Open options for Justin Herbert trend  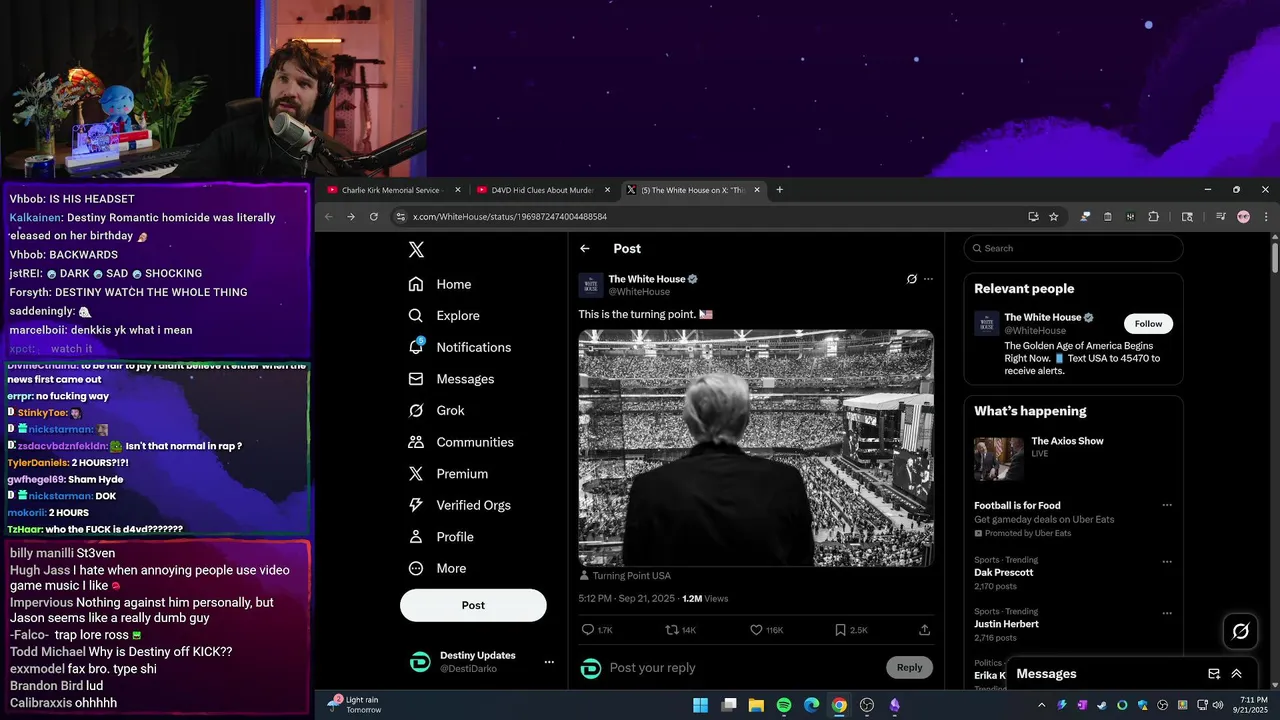[x=1166, y=613]
